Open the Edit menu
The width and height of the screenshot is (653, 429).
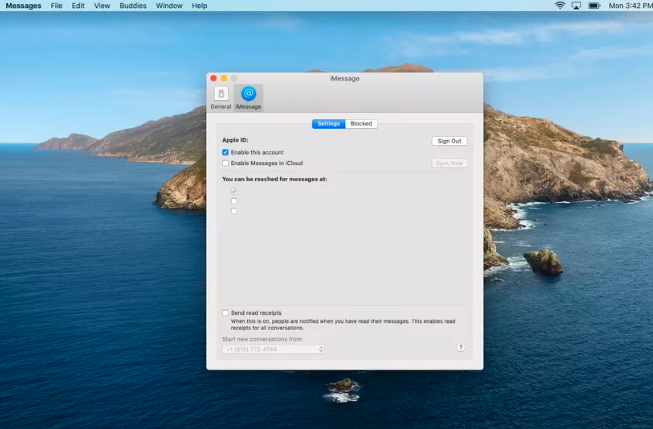point(78,6)
